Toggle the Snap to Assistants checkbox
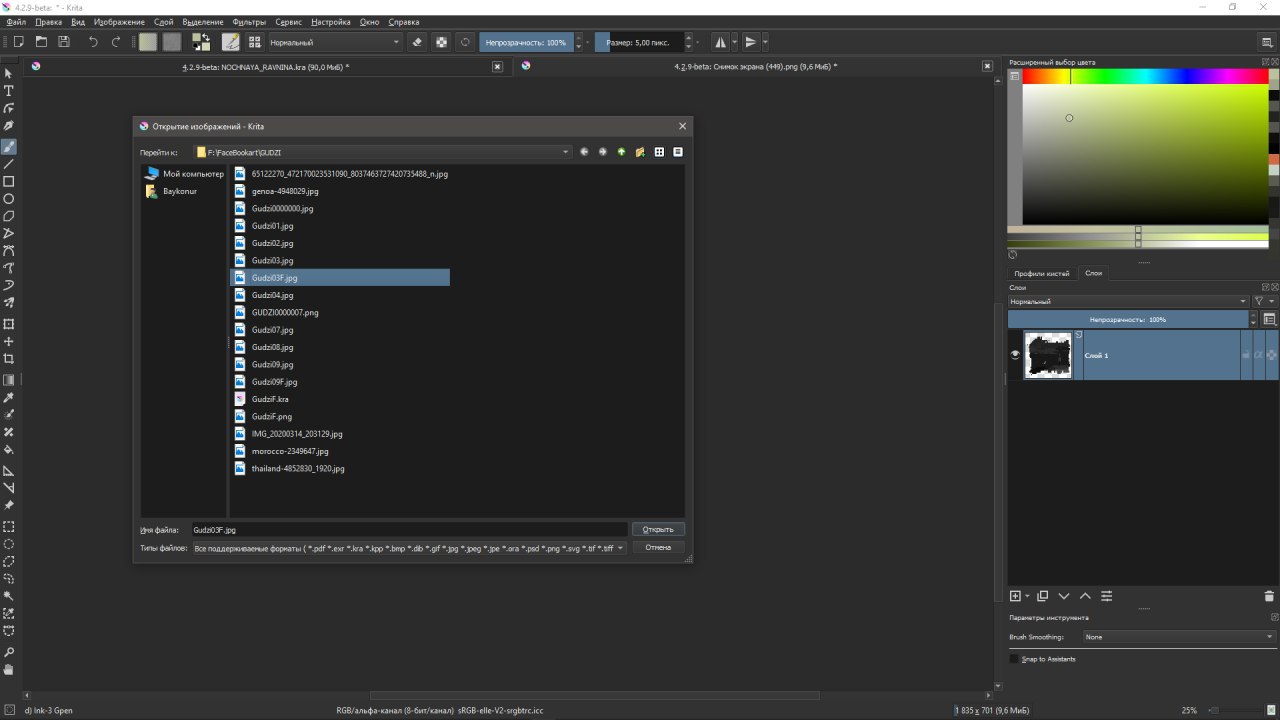Image resolution: width=1280 pixels, height=720 pixels. pyautogui.click(x=1014, y=659)
